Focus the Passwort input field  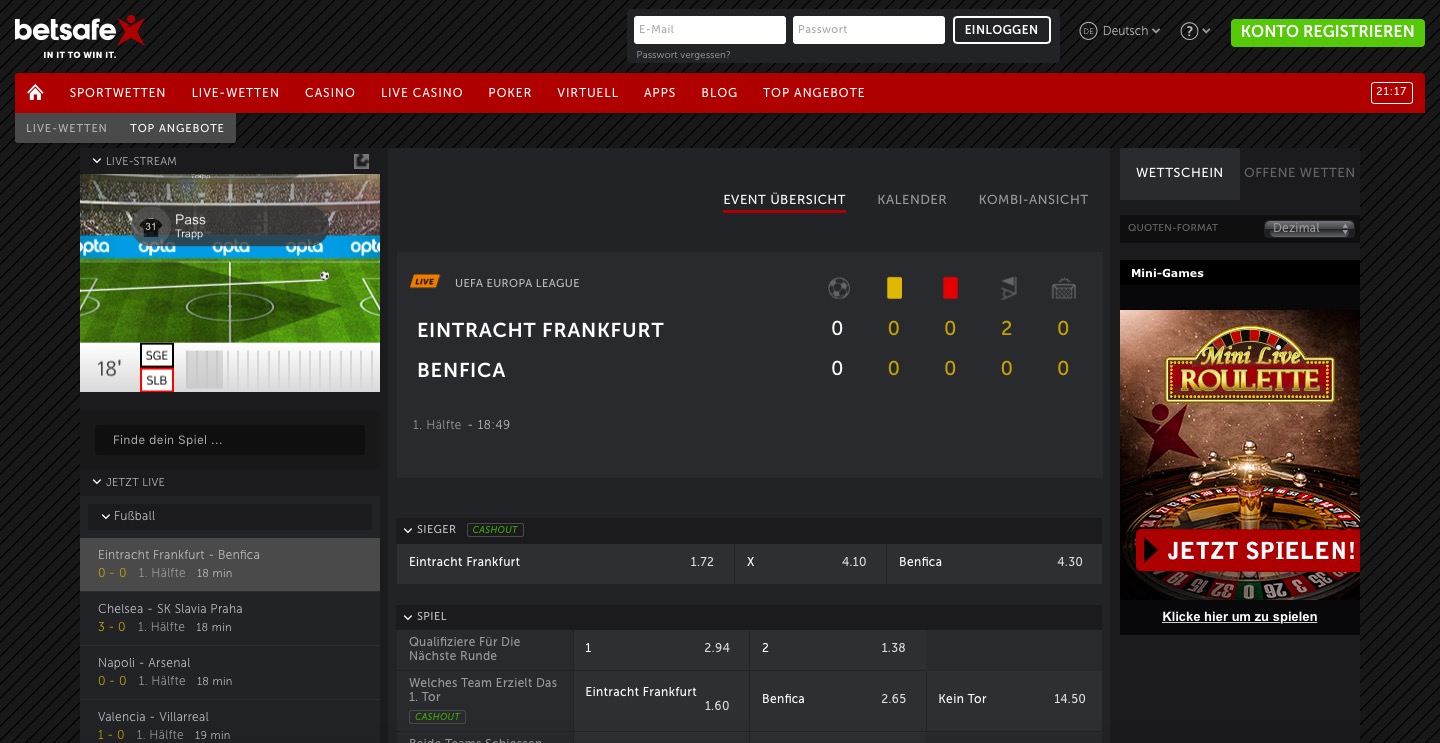tap(869, 30)
